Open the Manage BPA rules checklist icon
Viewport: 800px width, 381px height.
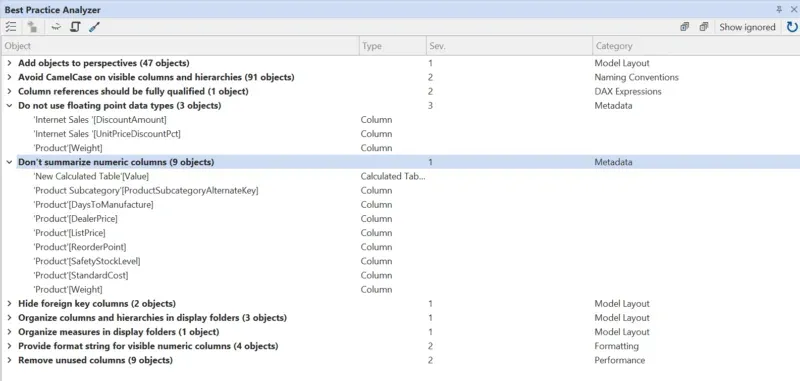[x=11, y=27]
